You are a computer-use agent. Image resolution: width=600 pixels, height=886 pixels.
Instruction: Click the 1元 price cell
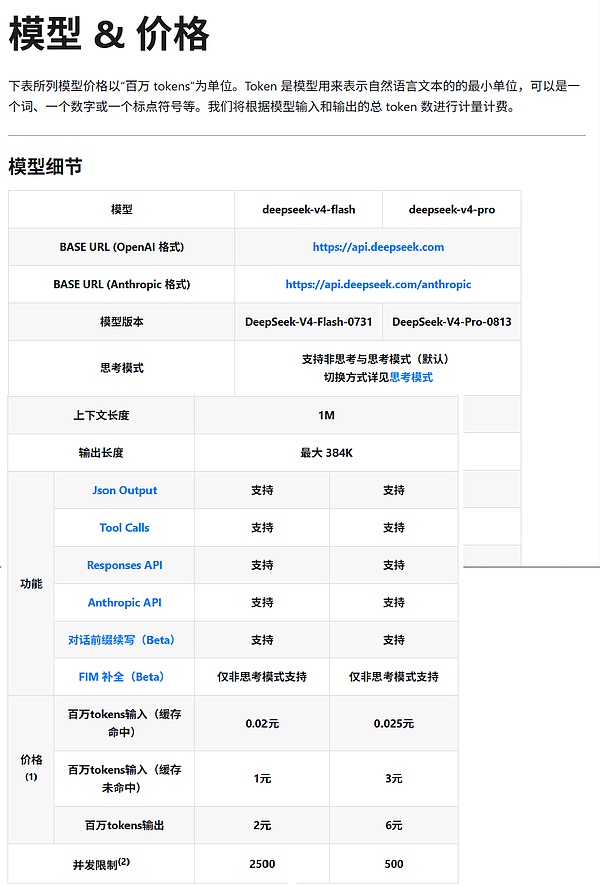tap(262, 779)
